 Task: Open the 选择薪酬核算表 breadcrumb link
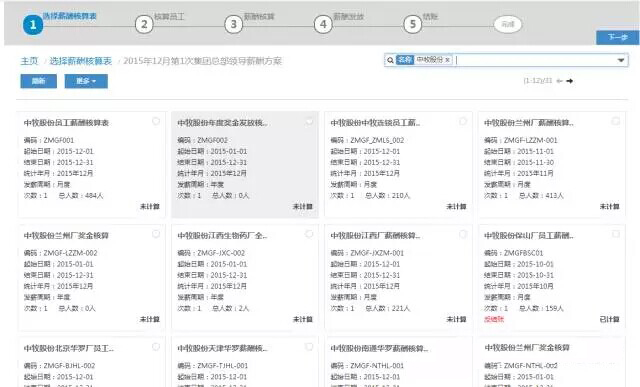[80, 61]
